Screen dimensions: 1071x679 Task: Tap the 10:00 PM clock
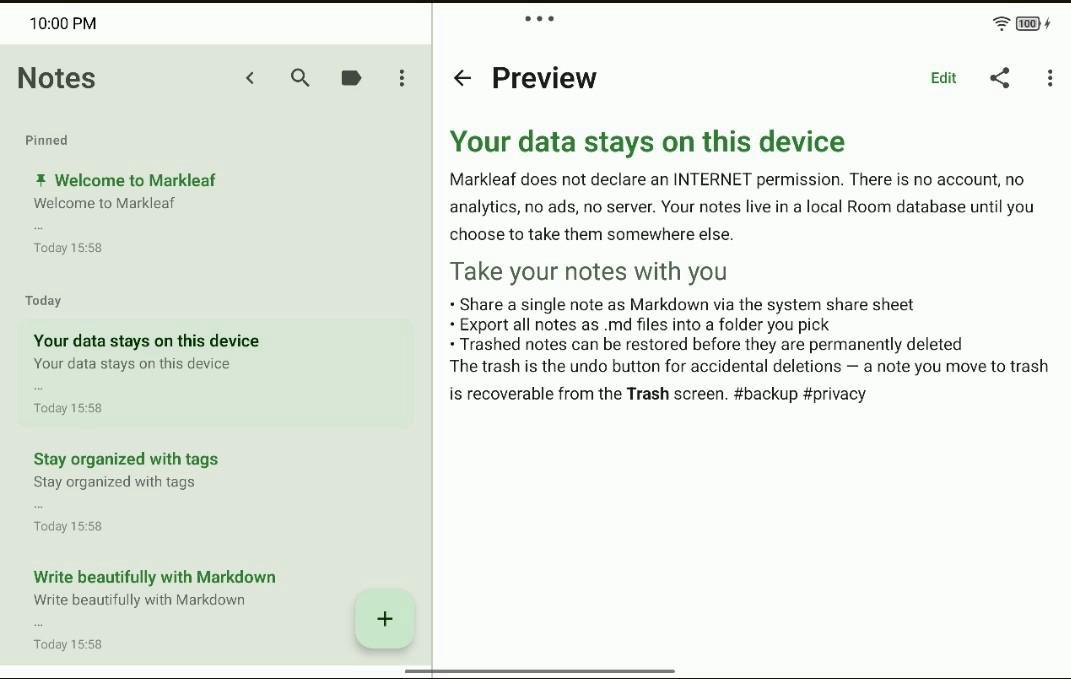pos(63,24)
